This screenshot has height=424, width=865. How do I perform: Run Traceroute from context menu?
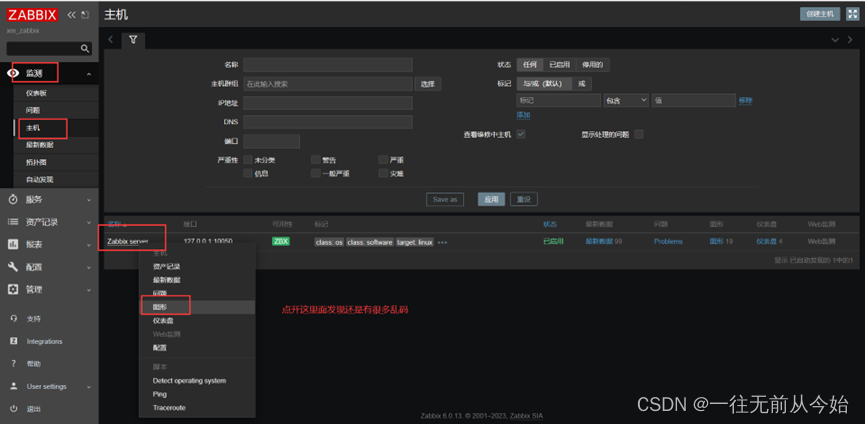[x=197, y=408]
